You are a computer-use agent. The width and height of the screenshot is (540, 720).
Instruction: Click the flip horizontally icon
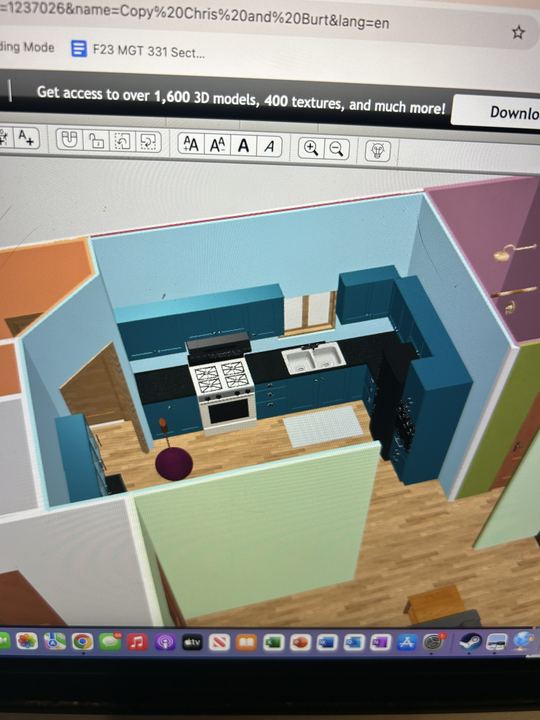point(122,141)
